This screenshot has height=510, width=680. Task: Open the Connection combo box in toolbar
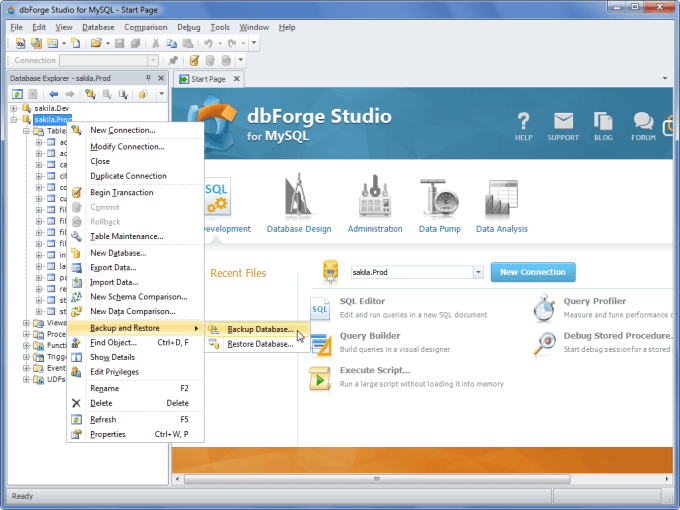point(109,60)
